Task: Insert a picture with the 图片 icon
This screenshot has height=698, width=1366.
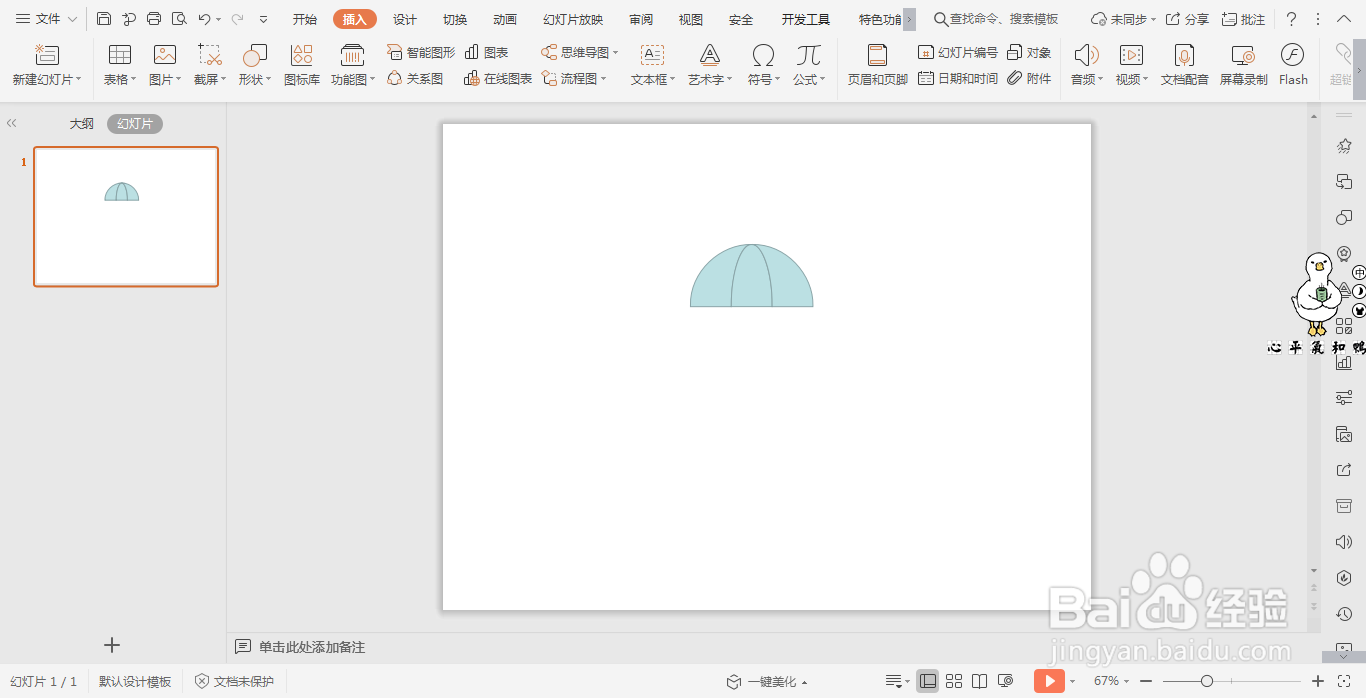Action: pyautogui.click(x=165, y=55)
